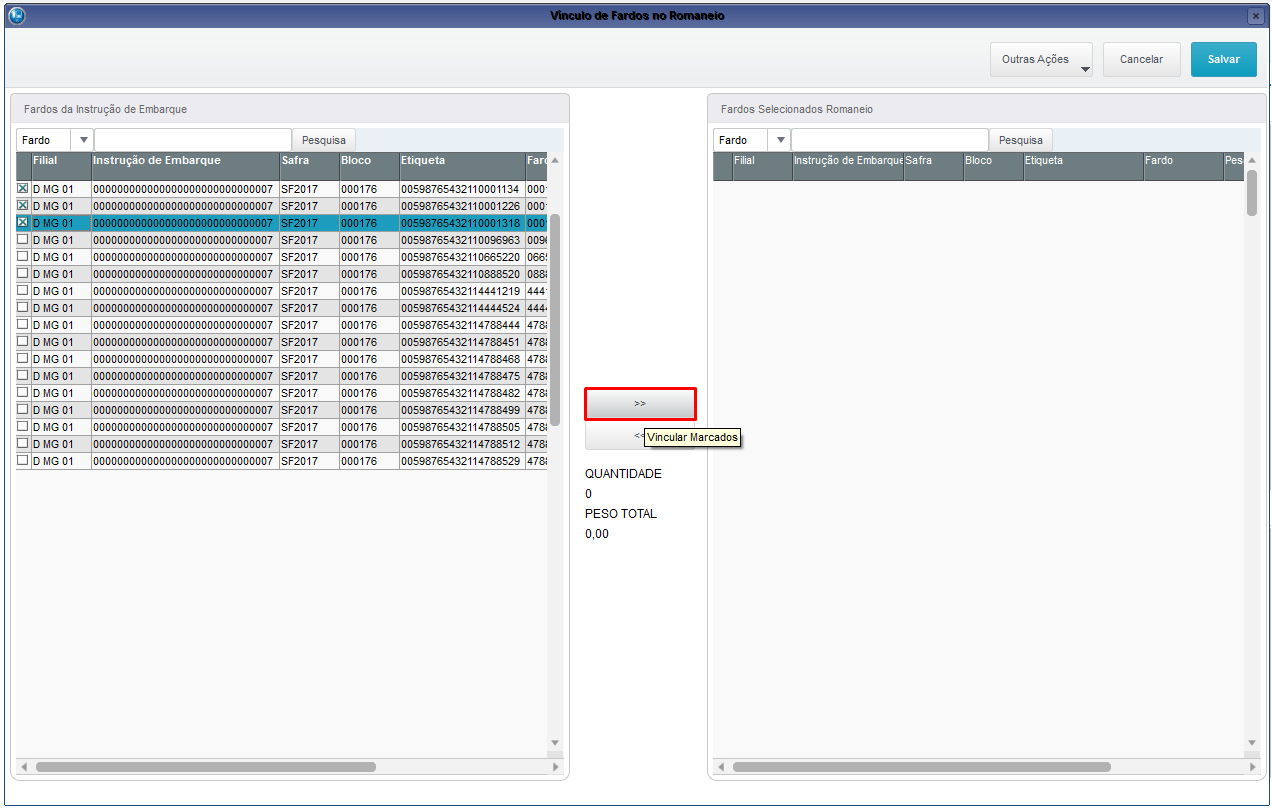Uncheck the highlighted row ending 10001318
The image size is (1272, 808).
[23, 222]
